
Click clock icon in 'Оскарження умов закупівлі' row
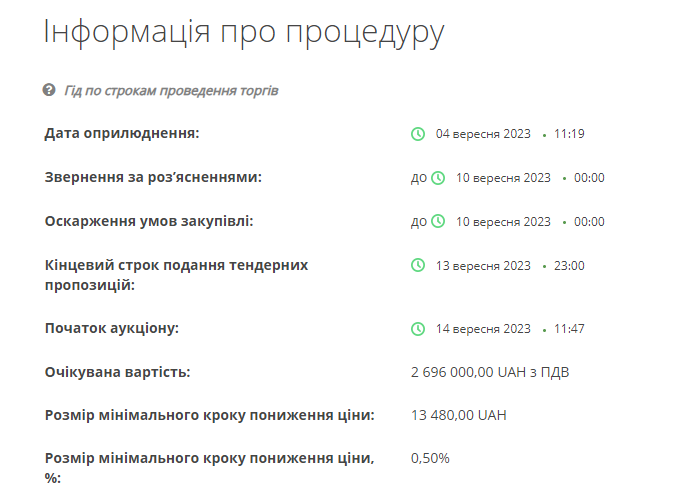[438, 222]
